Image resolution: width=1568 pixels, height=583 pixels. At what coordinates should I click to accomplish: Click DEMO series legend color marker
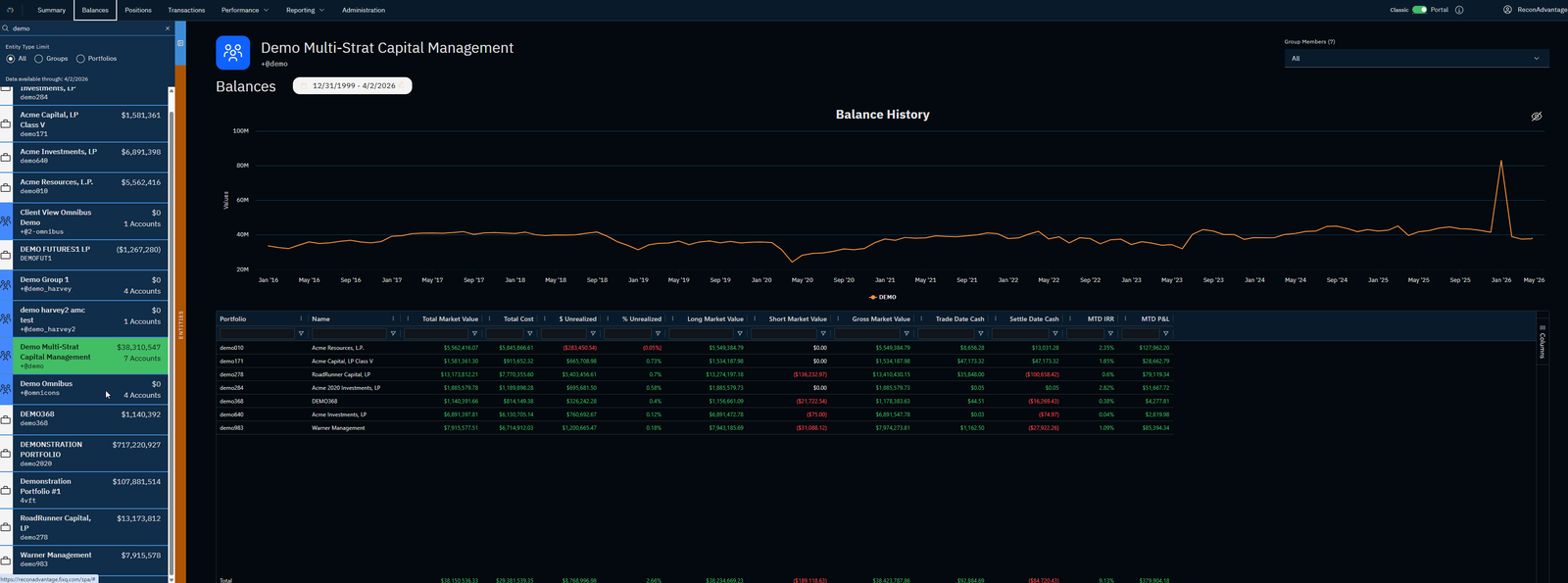[873, 297]
